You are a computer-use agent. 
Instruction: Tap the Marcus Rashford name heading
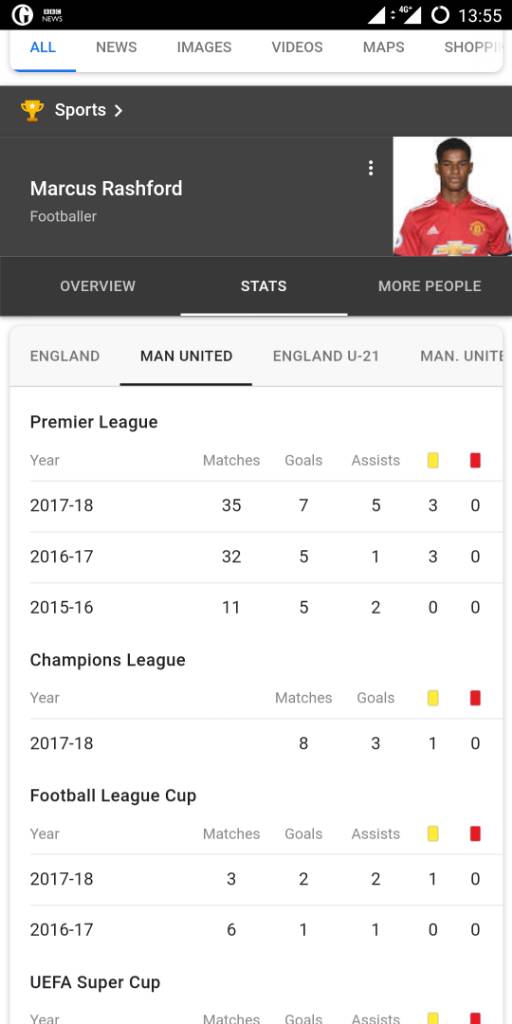click(106, 189)
